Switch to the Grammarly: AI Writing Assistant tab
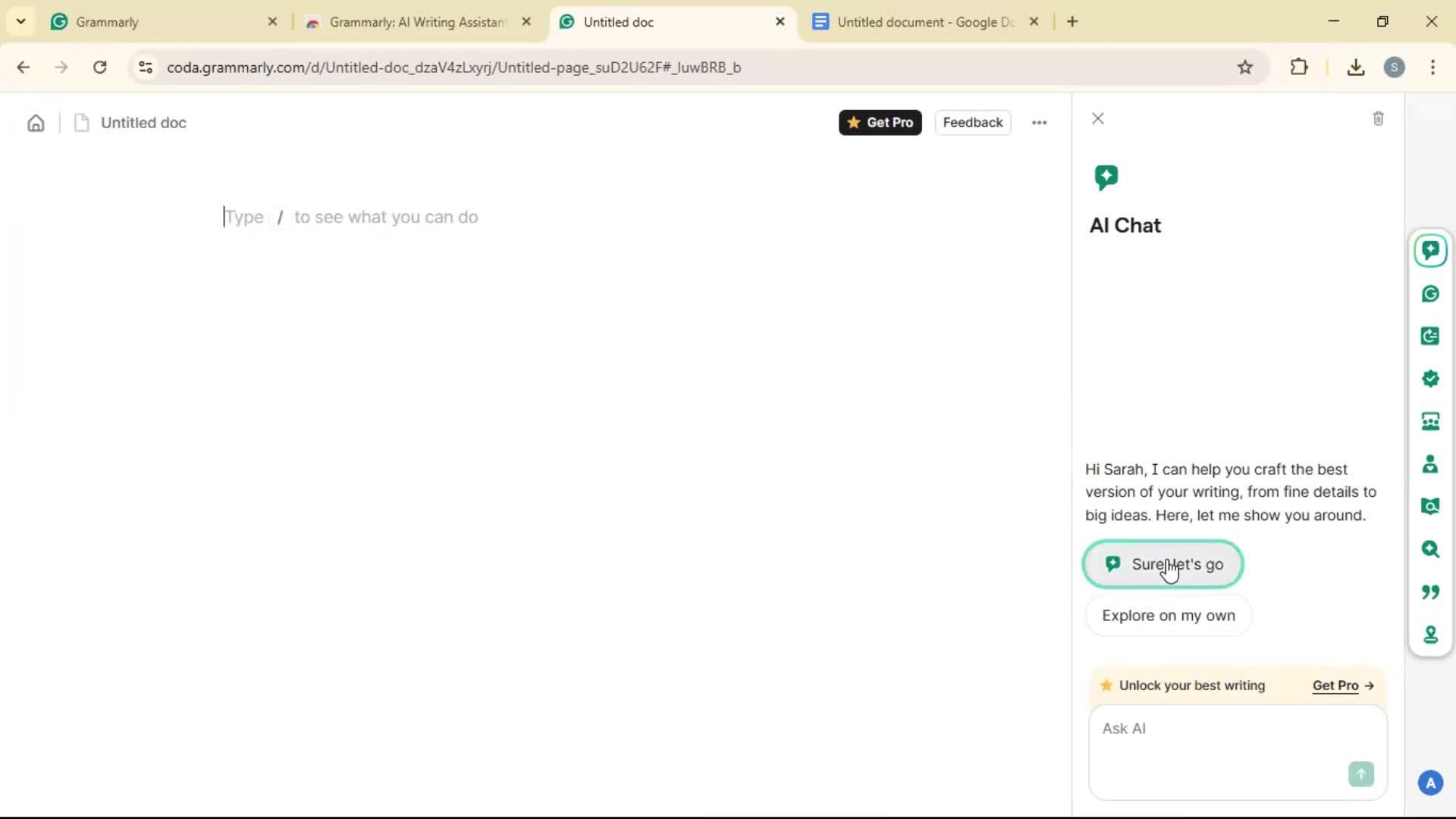1456x819 pixels. [x=416, y=22]
